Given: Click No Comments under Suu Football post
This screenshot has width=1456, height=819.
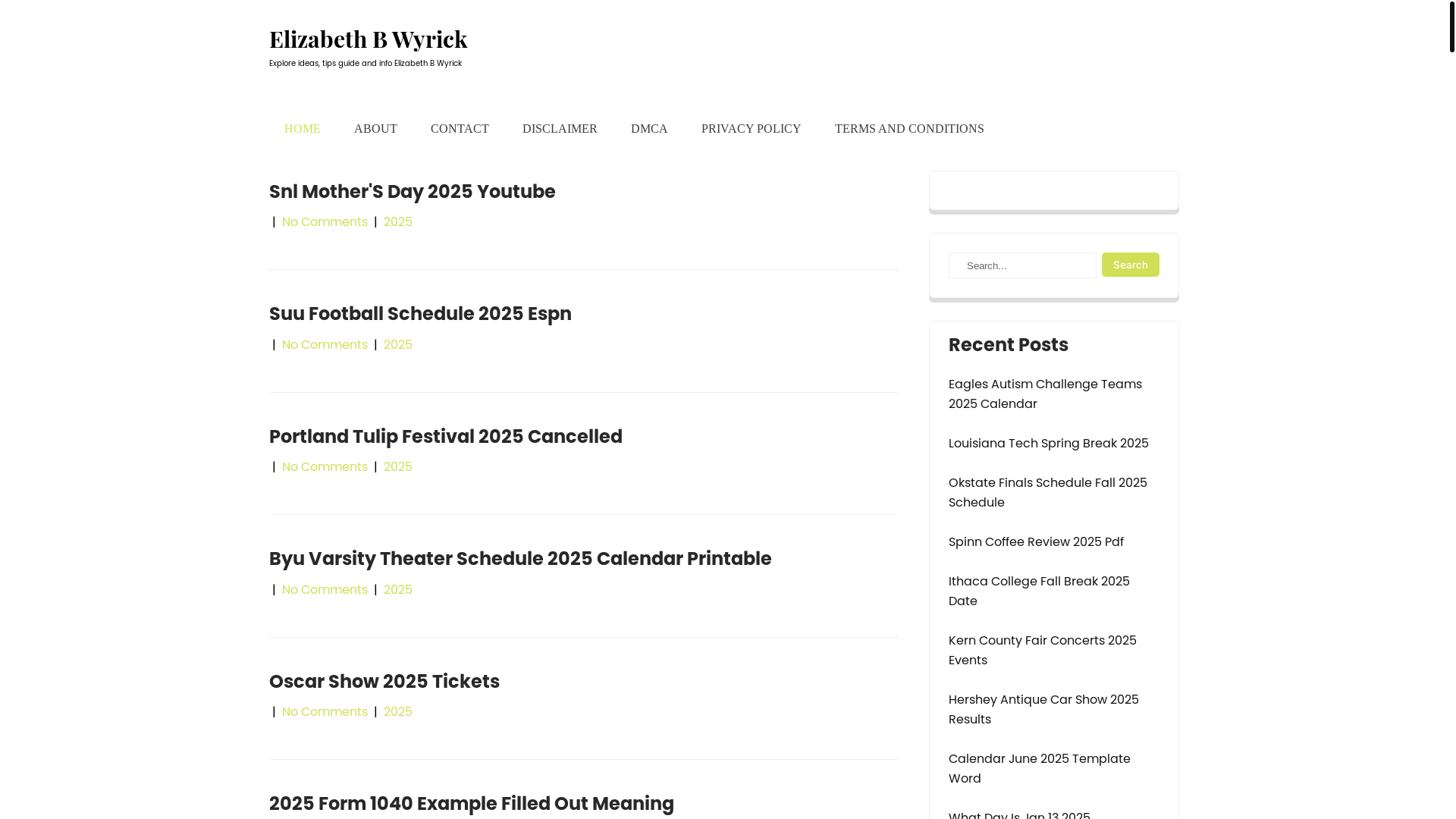Looking at the screenshot, I should (325, 345).
